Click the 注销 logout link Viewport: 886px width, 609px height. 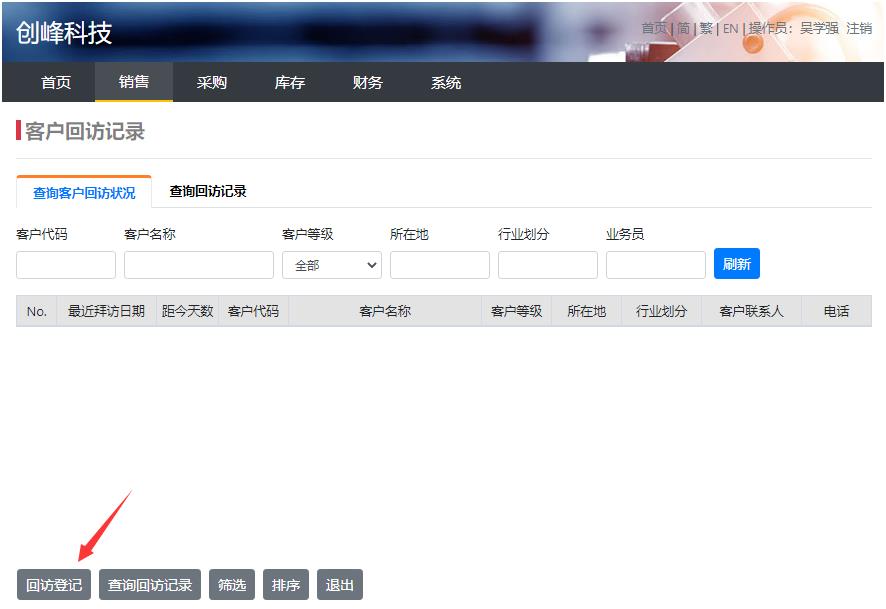pyautogui.click(x=859, y=28)
